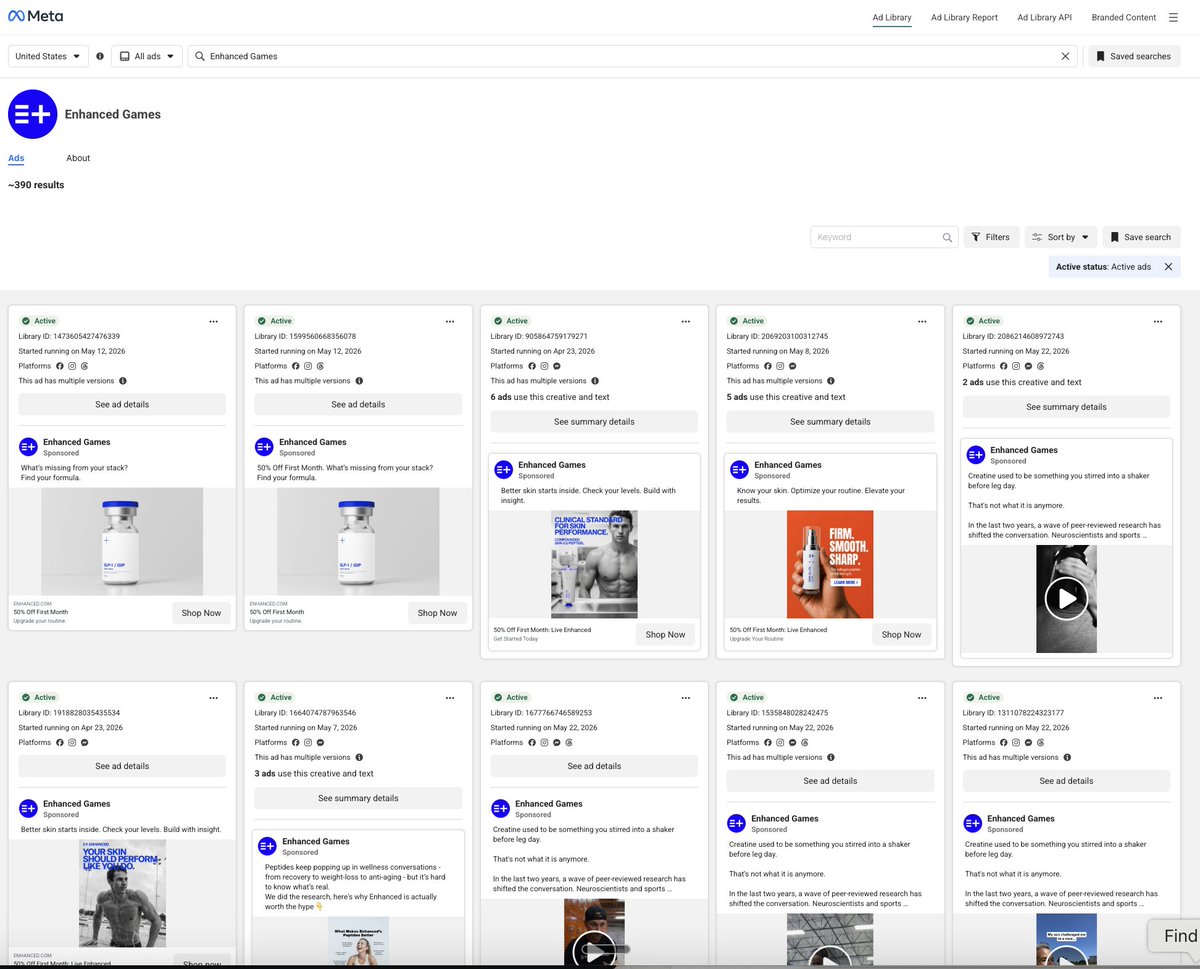
Task: Click Shop Now on the 50% Off vial ad 1599560668356078
Action: (437, 613)
